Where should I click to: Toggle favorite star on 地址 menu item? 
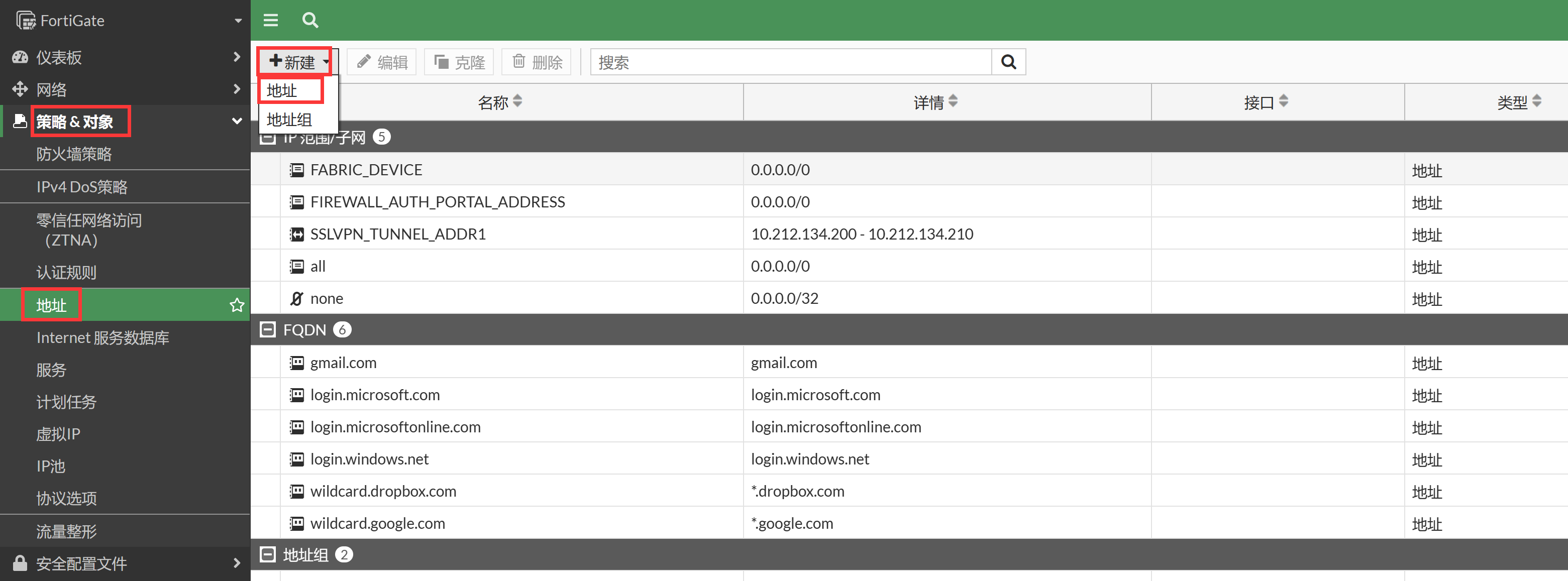pyautogui.click(x=237, y=305)
